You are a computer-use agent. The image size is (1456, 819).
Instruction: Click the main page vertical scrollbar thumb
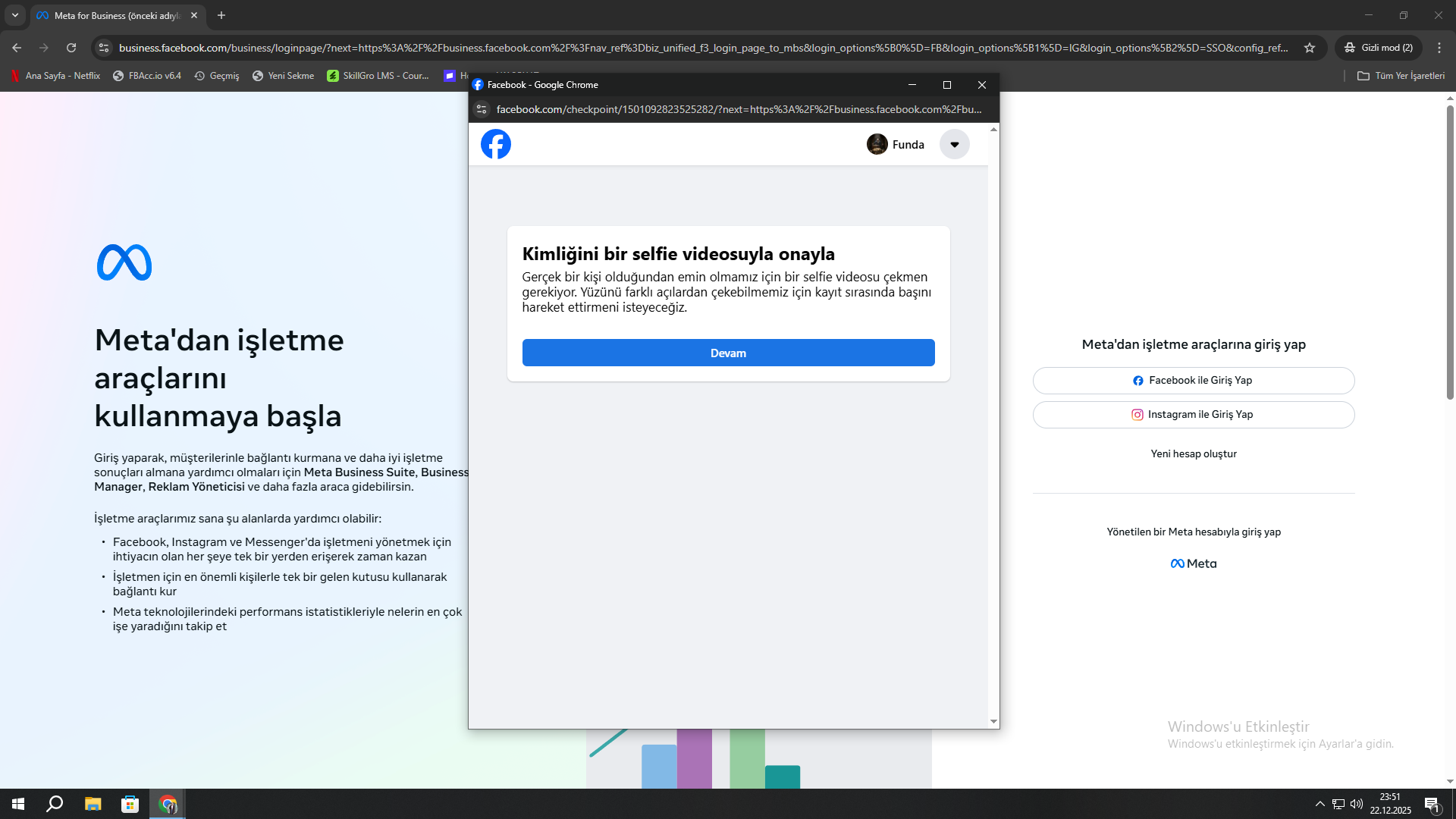[x=1450, y=252]
